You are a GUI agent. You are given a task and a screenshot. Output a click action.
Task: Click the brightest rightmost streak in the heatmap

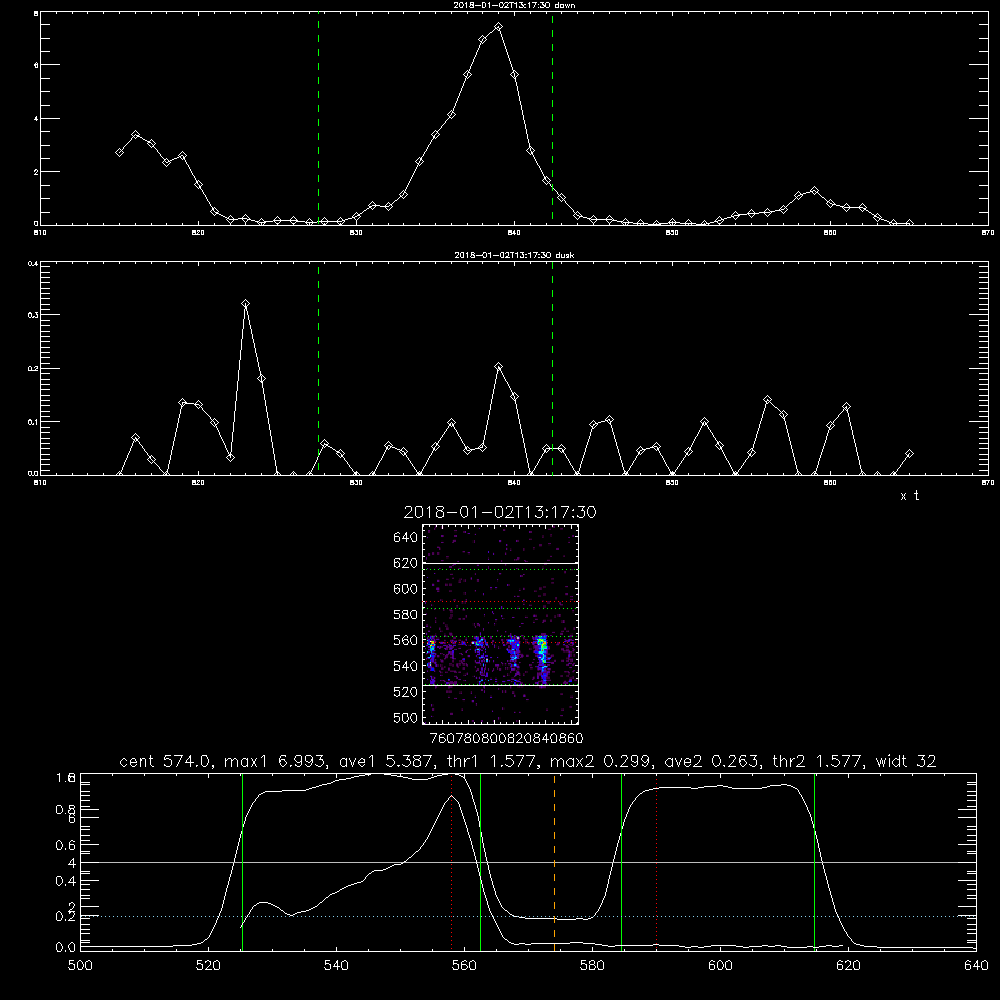[x=542, y=657]
